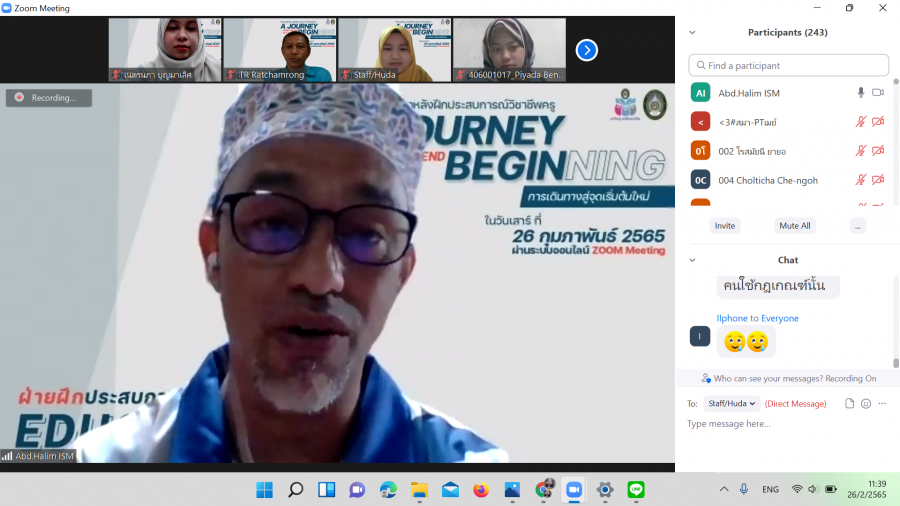Click the next video thumbnails arrow
This screenshot has width=900, height=506.
[587, 50]
